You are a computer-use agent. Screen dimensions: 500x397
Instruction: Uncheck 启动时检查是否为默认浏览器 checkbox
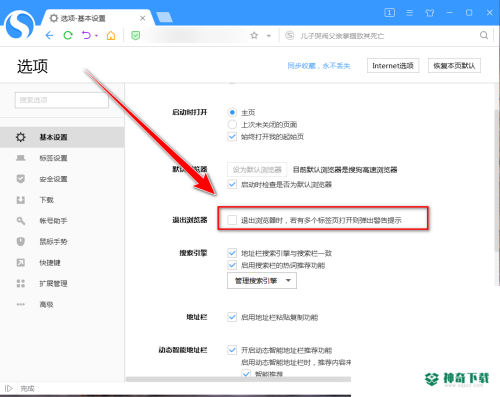coord(232,184)
